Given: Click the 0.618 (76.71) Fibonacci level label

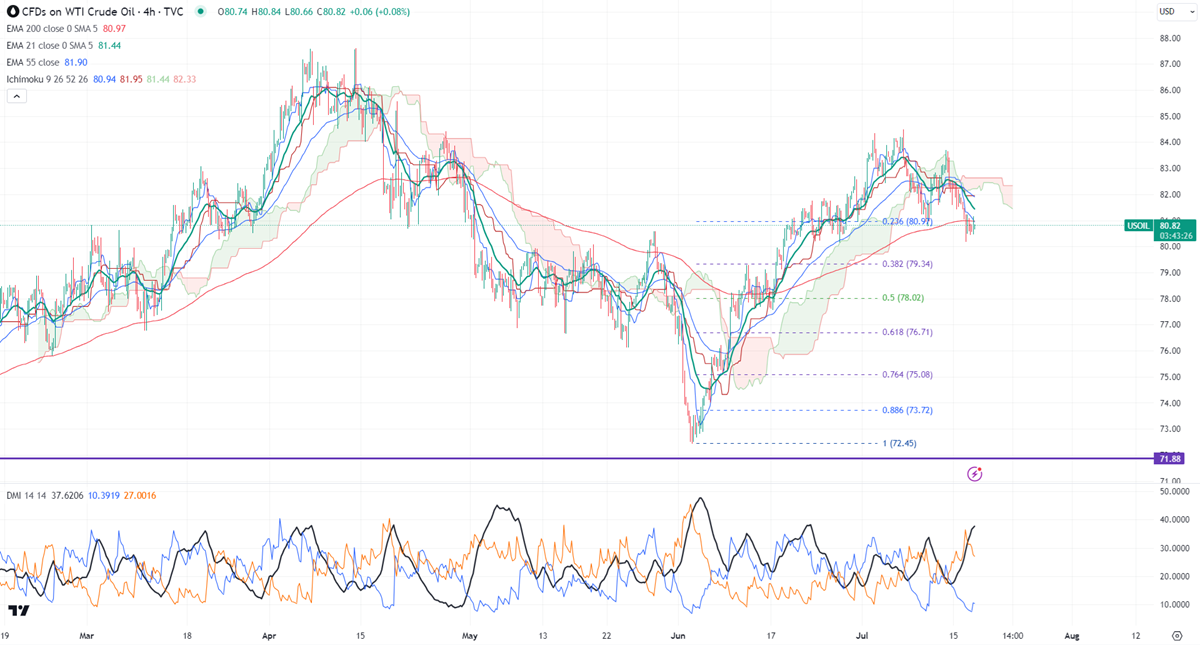Looking at the screenshot, I should point(908,332).
